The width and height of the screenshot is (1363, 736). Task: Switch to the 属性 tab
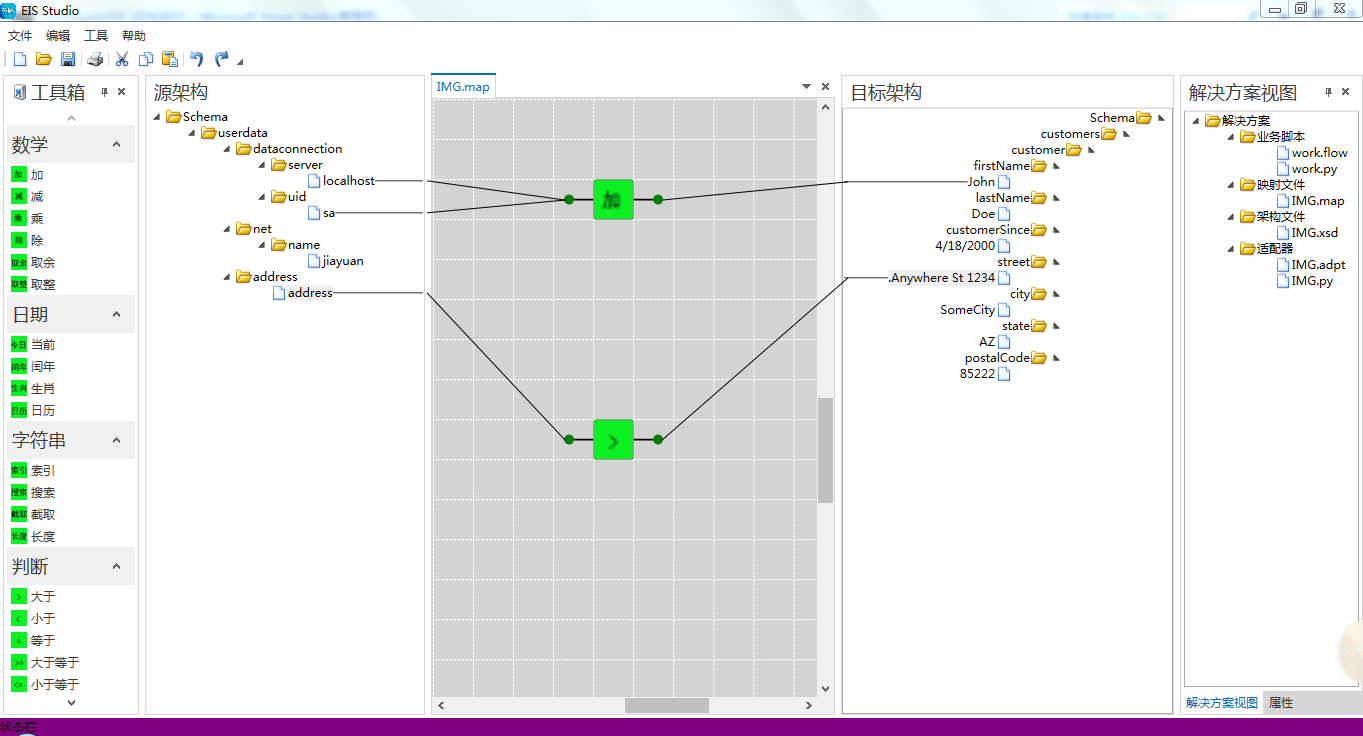point(1281,703)
